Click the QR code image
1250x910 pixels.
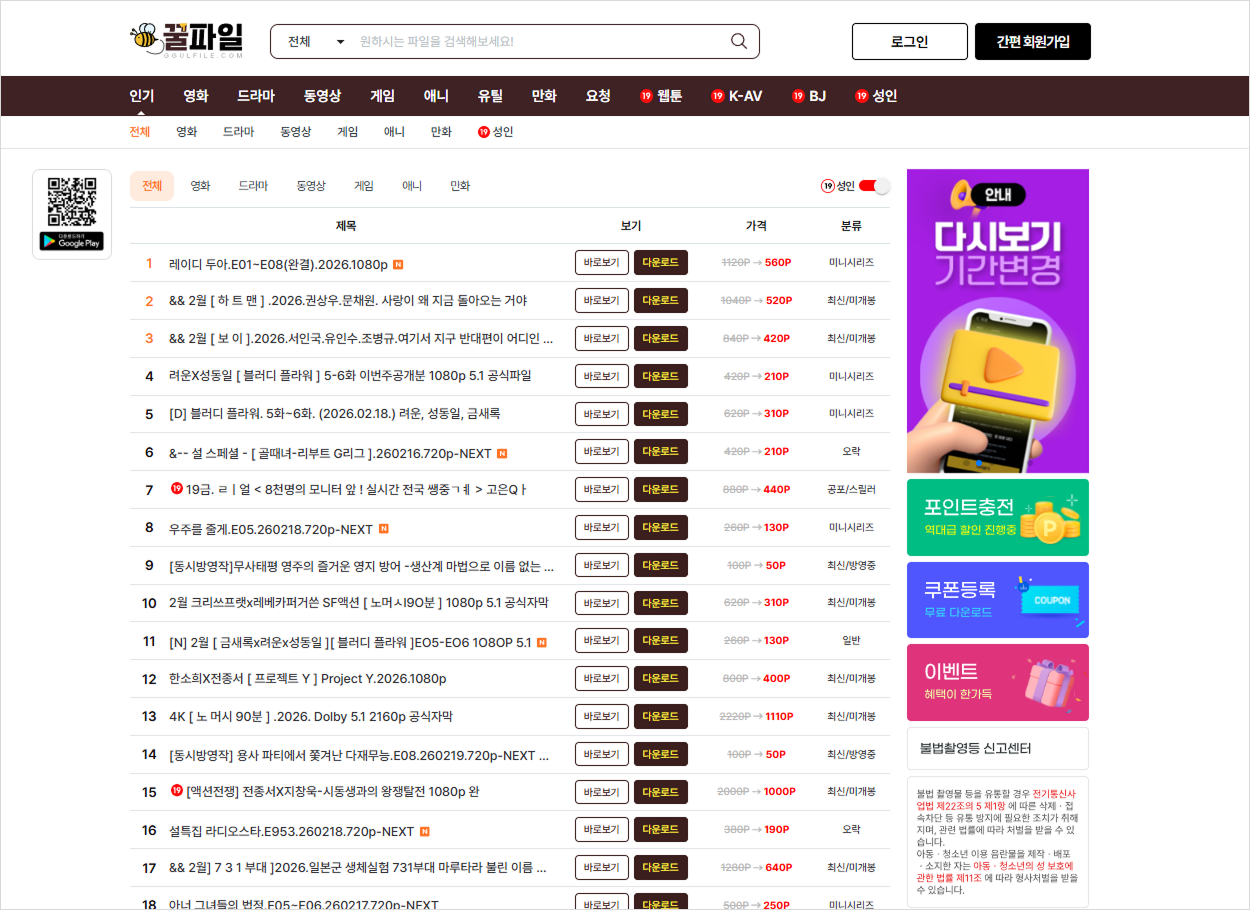(x=72, y=202)
